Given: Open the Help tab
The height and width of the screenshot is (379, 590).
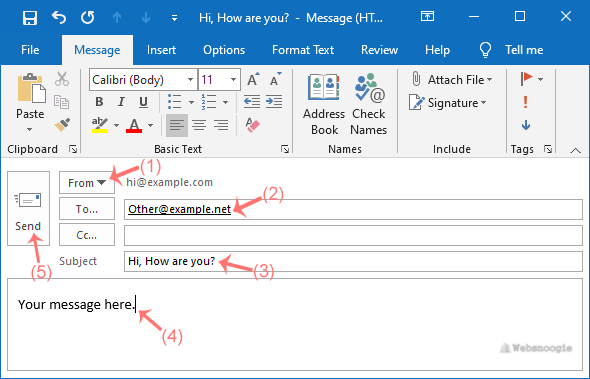Looking at the screenshot, I should tap(437, 50).
